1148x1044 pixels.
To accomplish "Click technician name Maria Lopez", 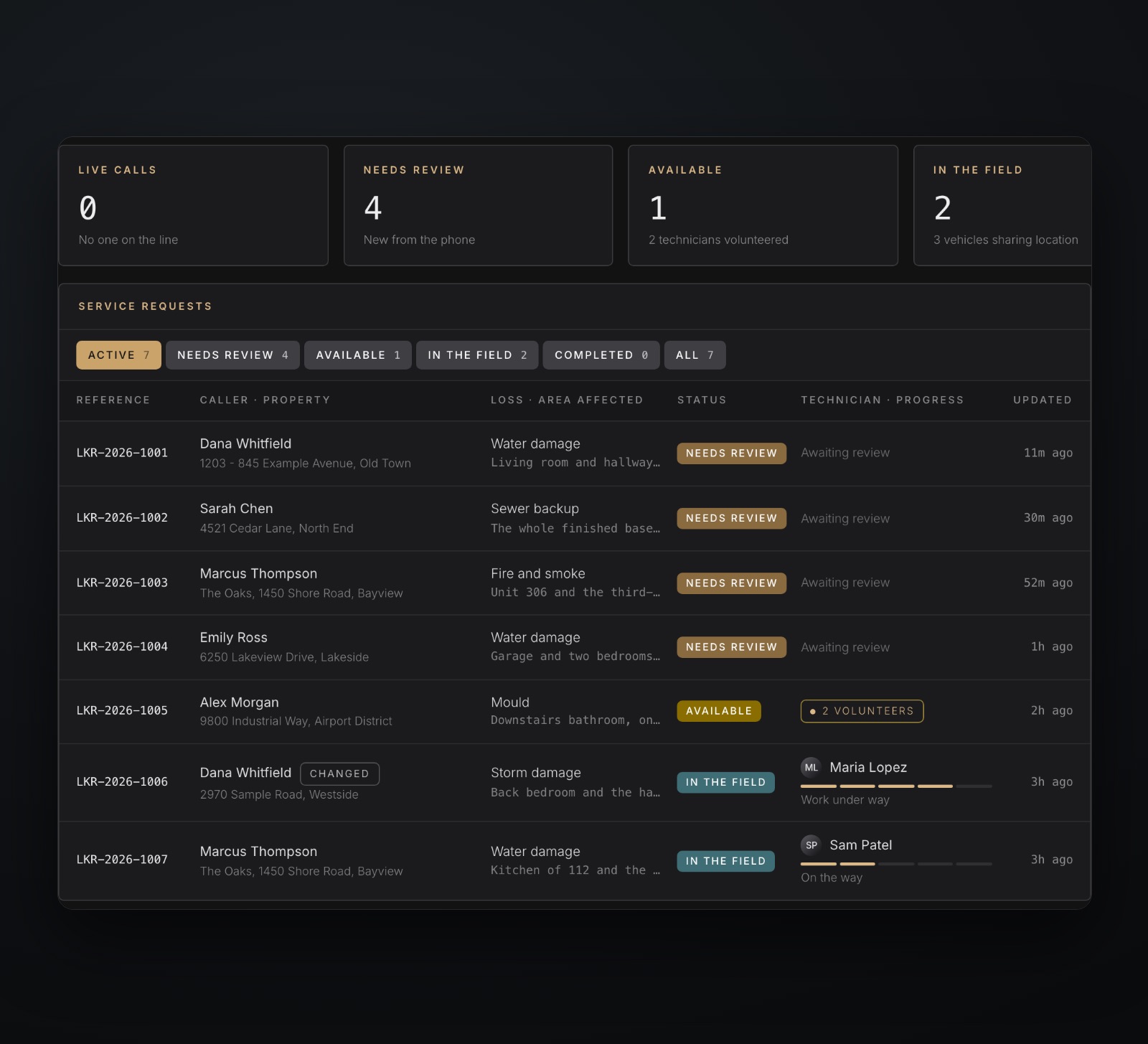I will click(868, 768).
